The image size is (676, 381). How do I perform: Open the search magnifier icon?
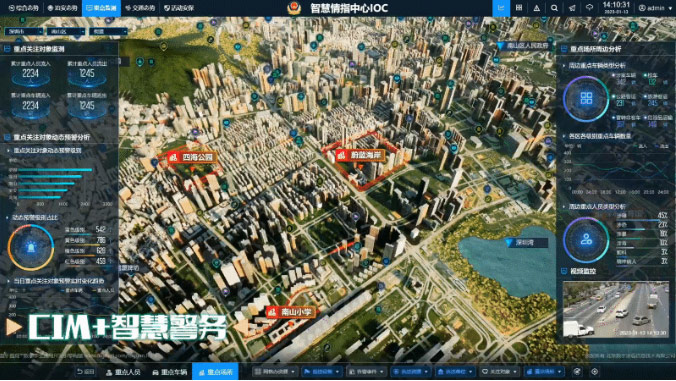coord(554,8)
